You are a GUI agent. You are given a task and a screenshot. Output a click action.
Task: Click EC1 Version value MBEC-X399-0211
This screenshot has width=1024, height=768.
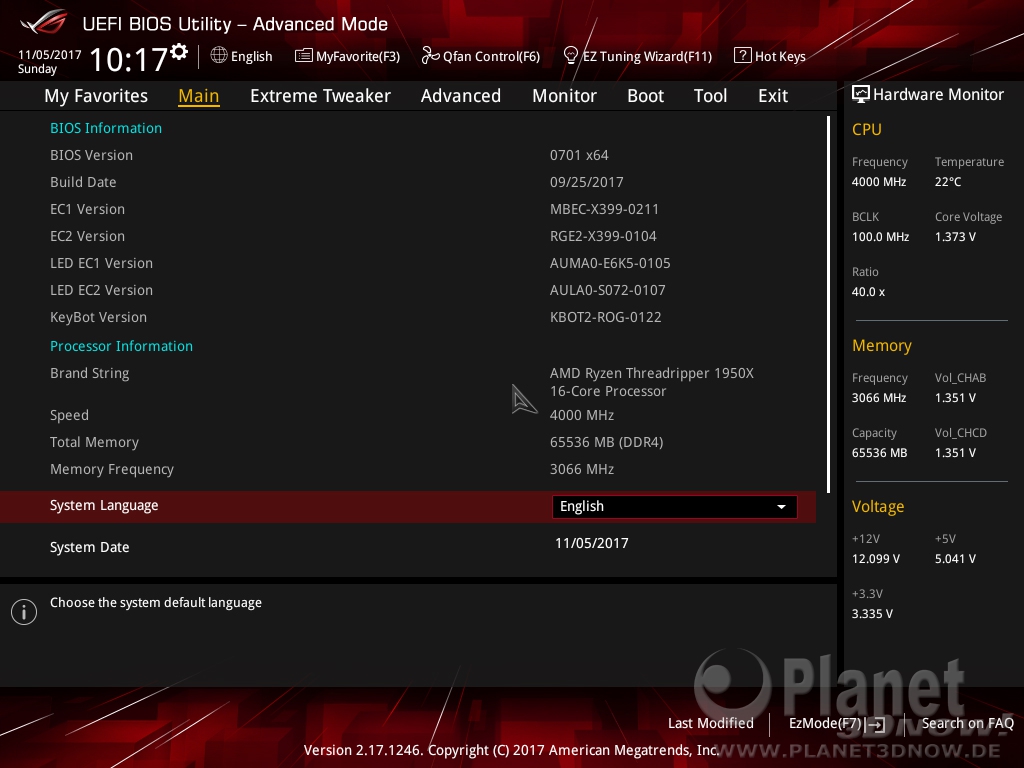click(604, 209)
